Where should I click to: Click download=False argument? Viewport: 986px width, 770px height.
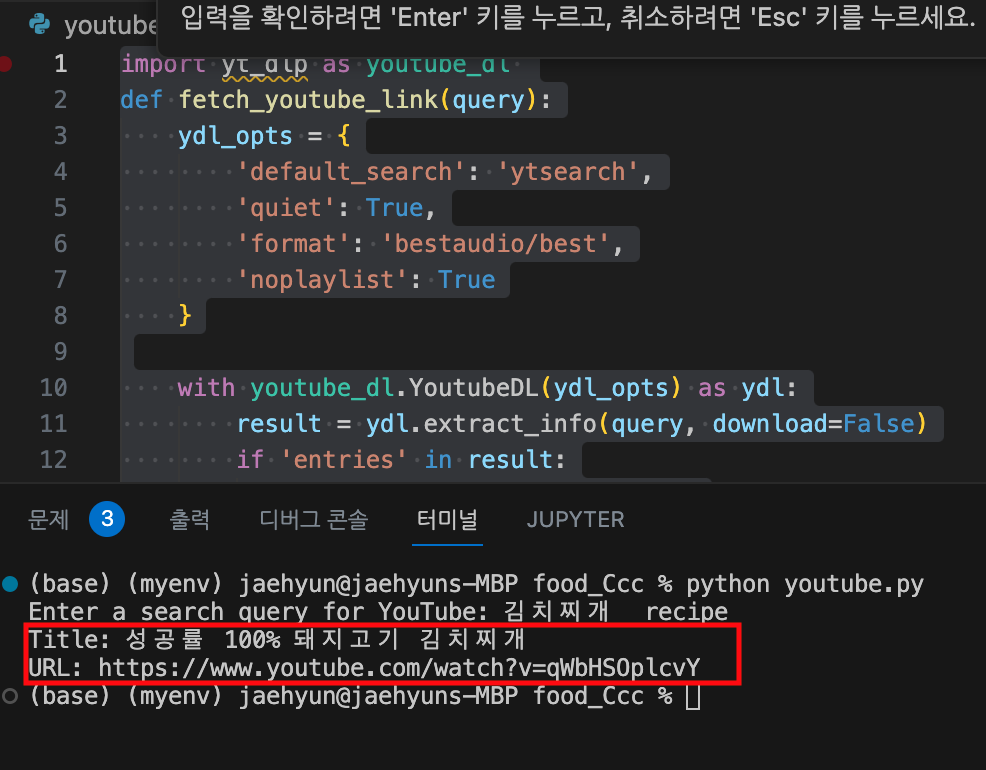[x=814, y=424]
